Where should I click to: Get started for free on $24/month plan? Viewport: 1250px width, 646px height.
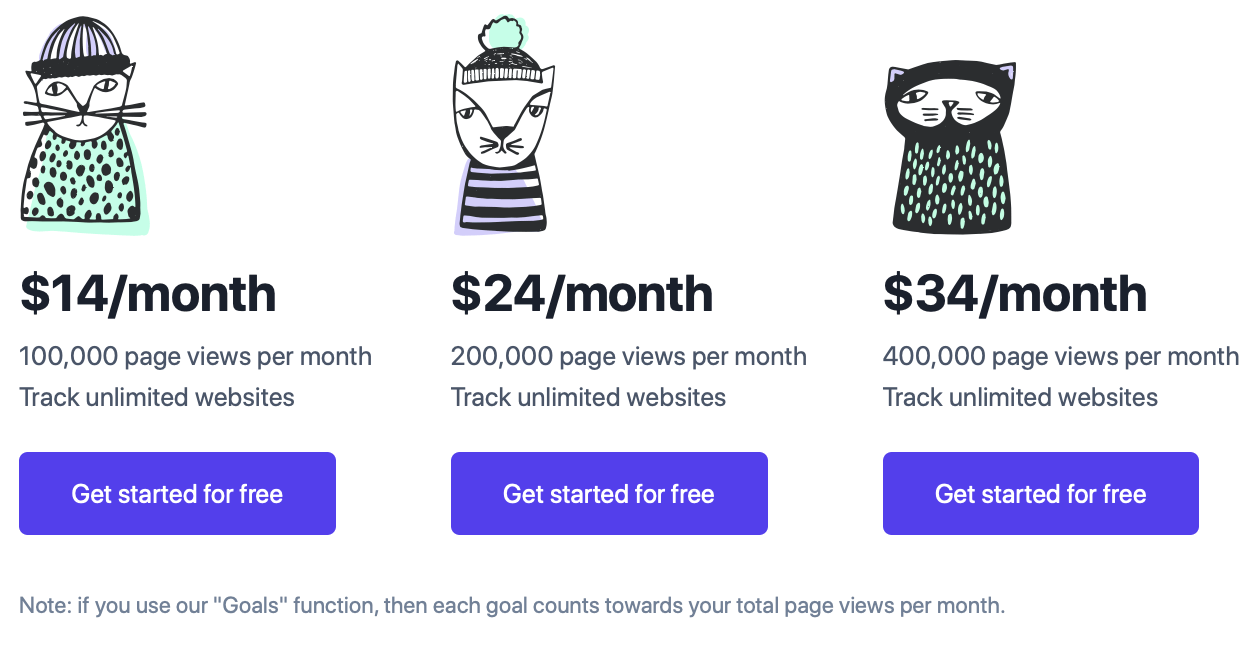coord(609,494)
